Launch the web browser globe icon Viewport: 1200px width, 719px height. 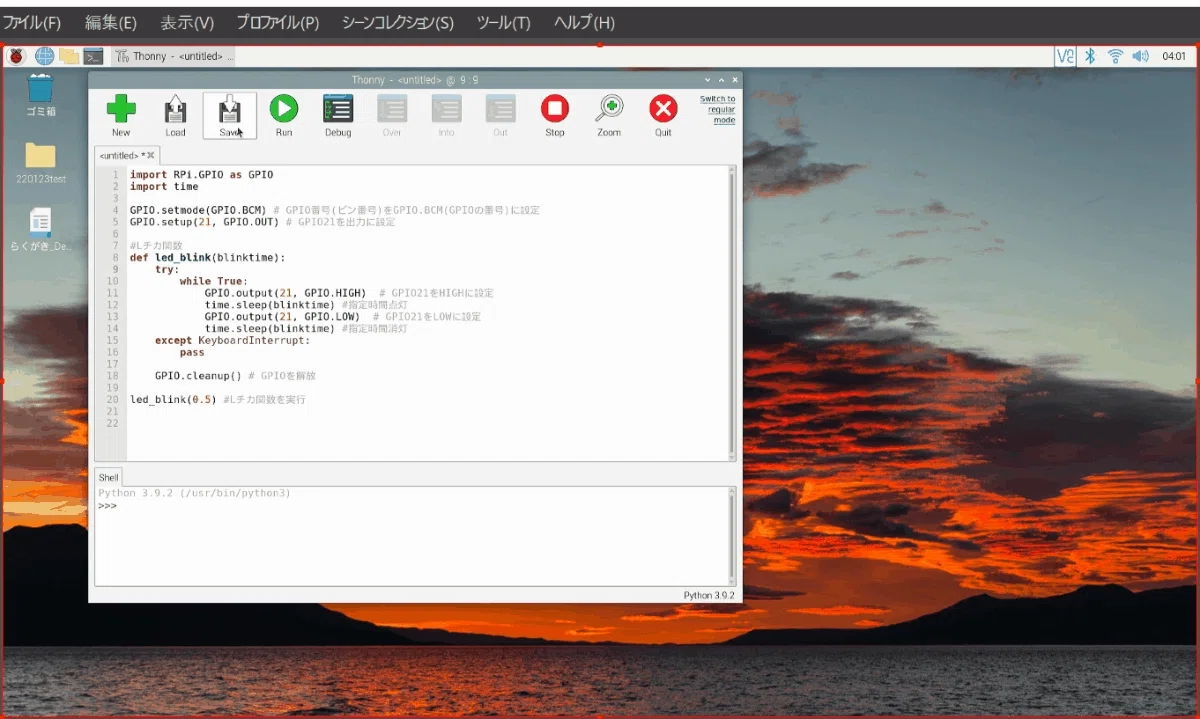pos(44,56)
